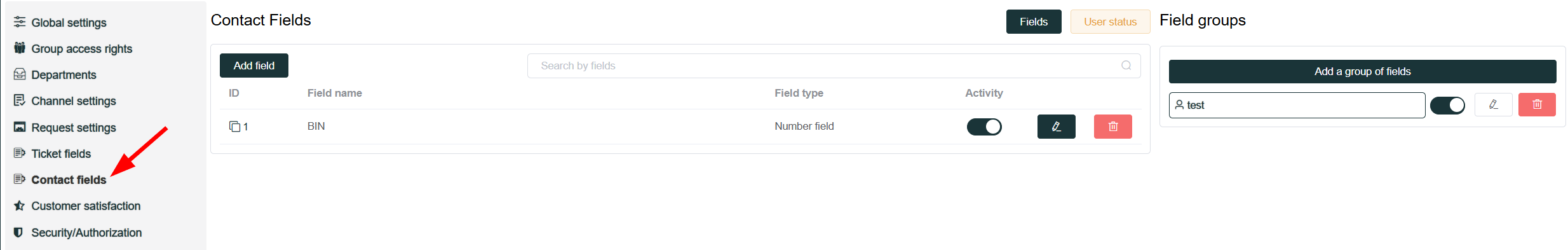Toggle activity switch for BIN field
The height and width of the screenshot is (250, 1568).
point(984,127)
